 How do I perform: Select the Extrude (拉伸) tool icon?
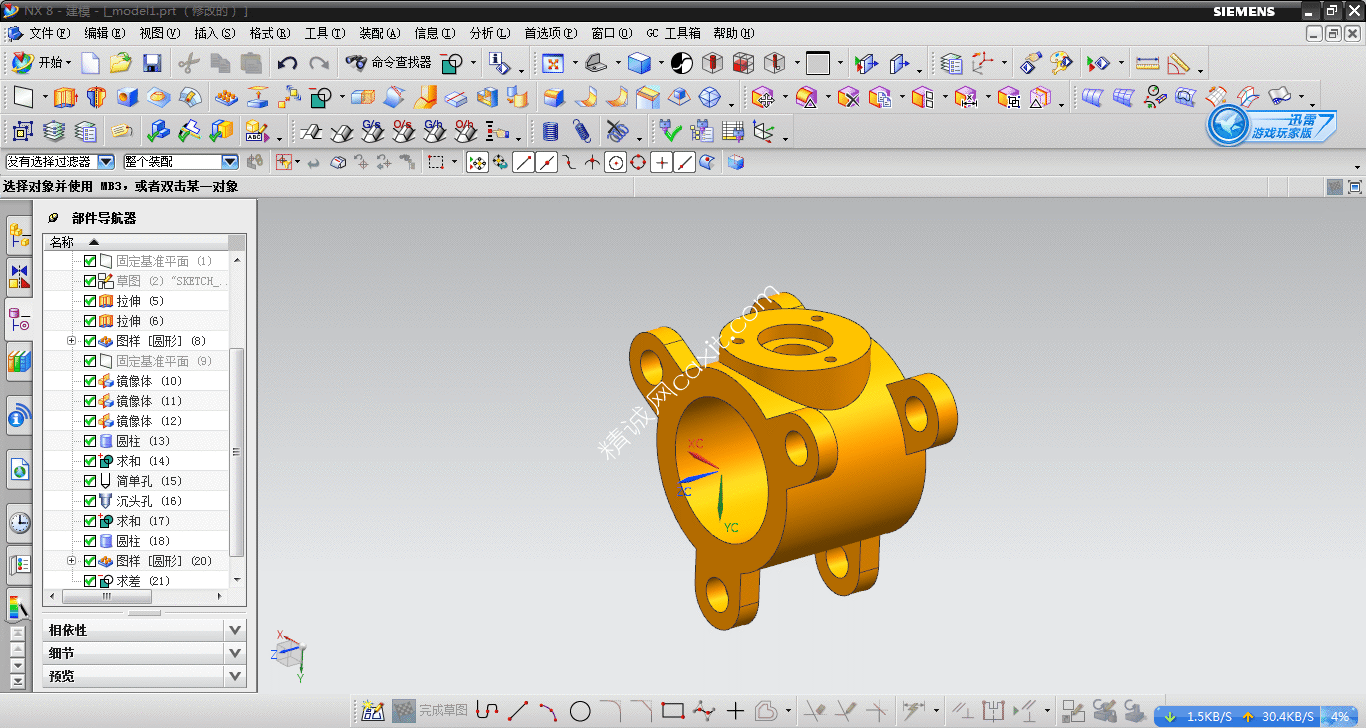coord(65,98)
